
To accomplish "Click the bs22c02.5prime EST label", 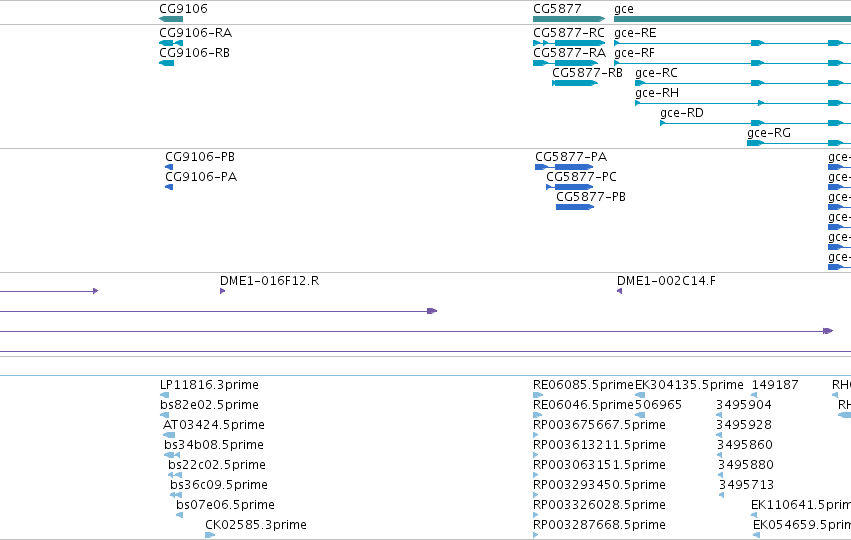I will click(x=217, y=465).
